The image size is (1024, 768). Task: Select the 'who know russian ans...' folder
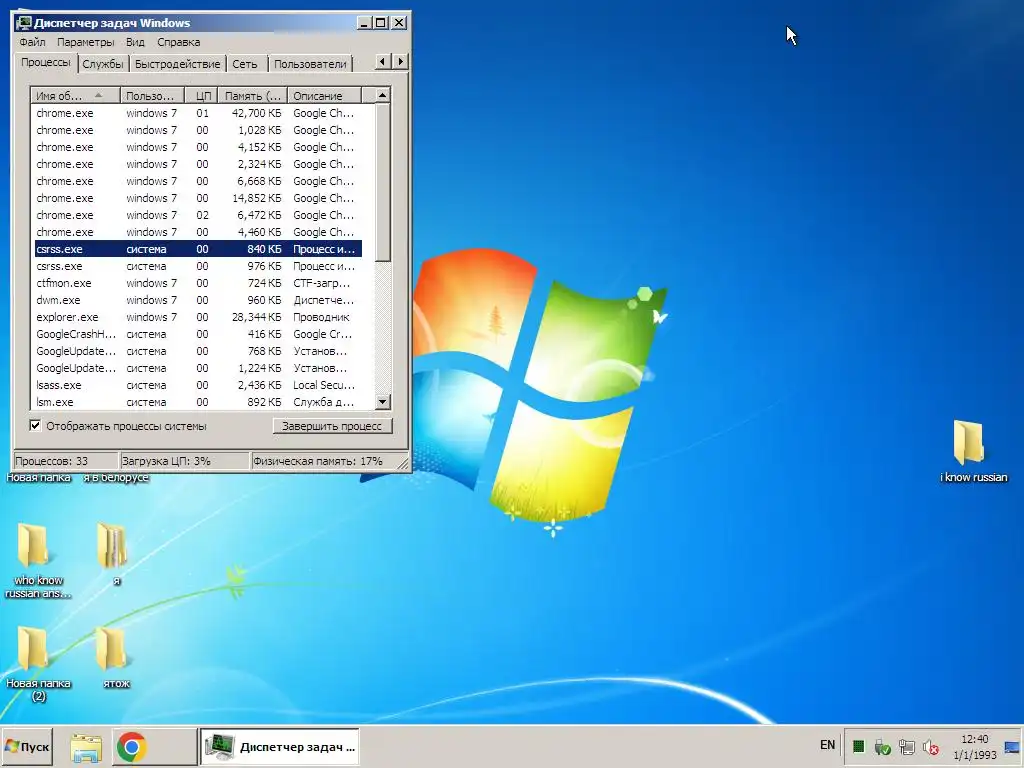(38, 560)
